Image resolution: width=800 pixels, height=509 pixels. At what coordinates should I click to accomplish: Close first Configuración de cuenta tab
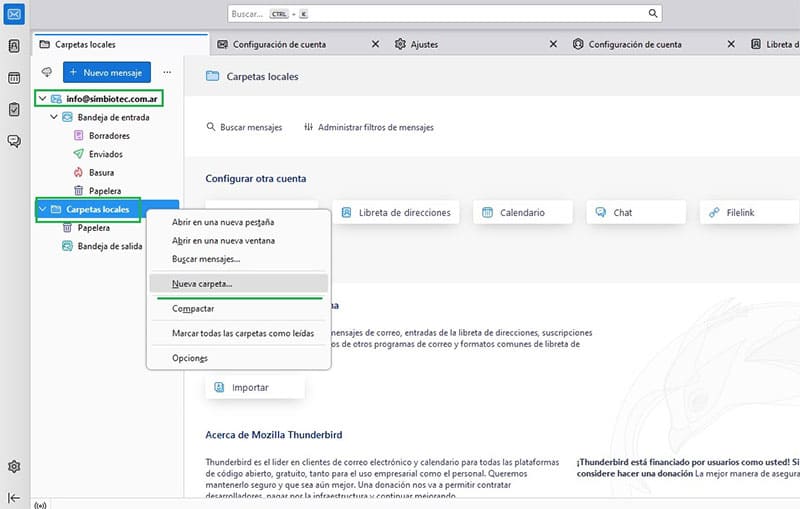click(376, 44)
